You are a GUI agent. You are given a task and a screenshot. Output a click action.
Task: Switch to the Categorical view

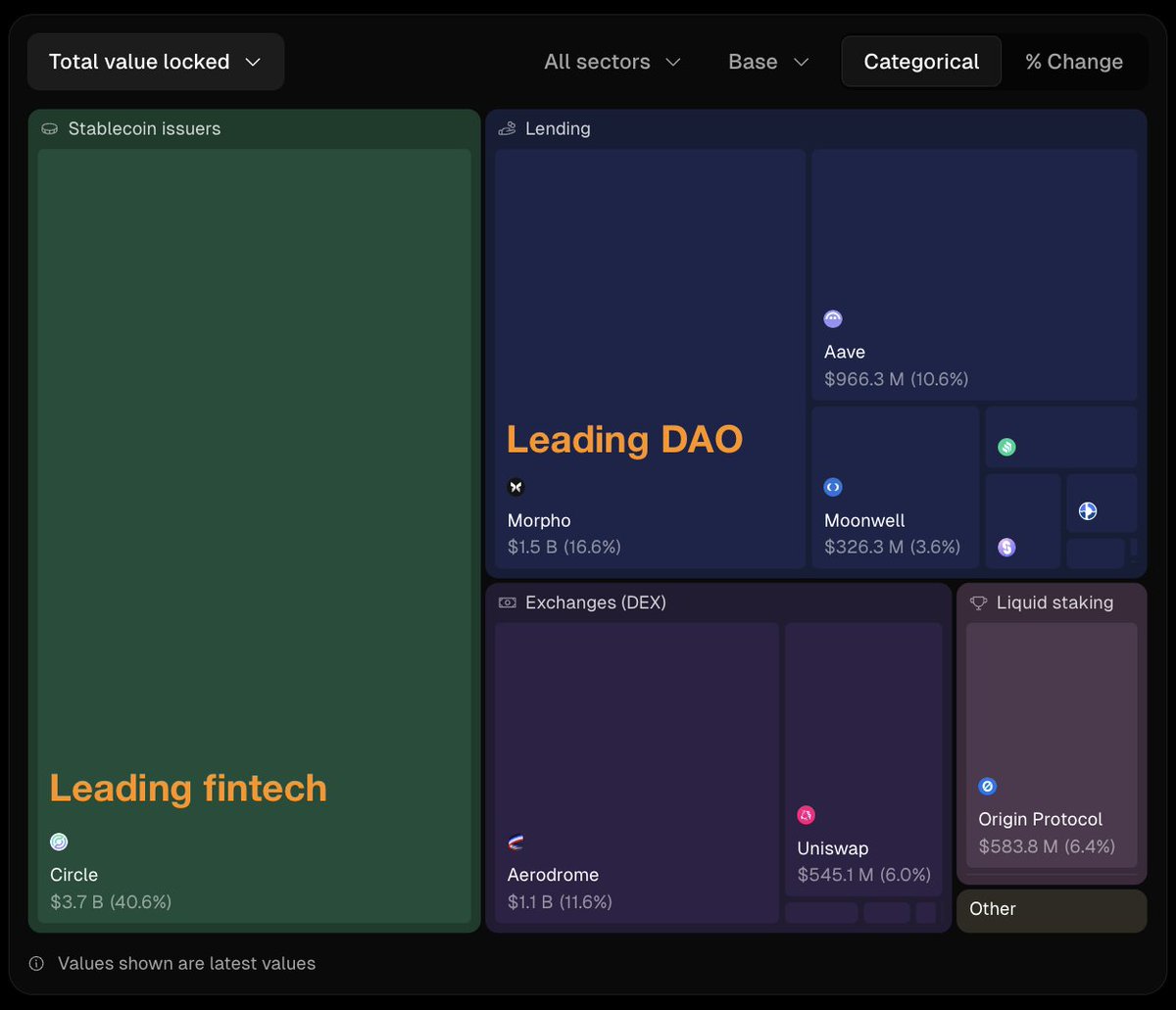point(921,62)
